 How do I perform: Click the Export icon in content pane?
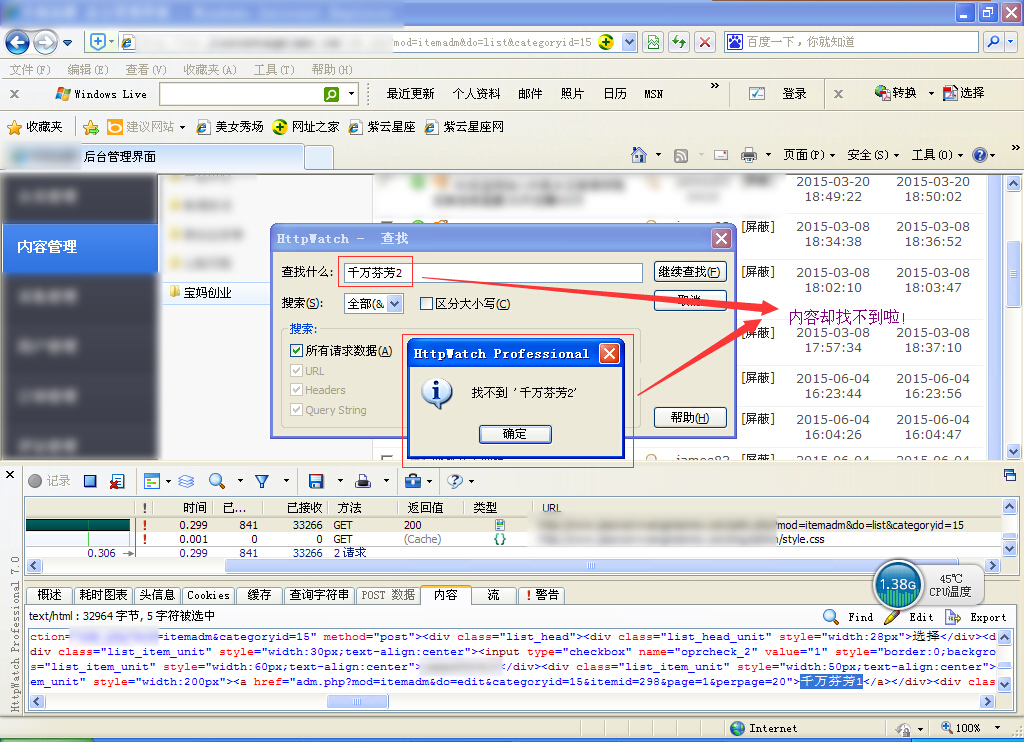tap(953, 617)
